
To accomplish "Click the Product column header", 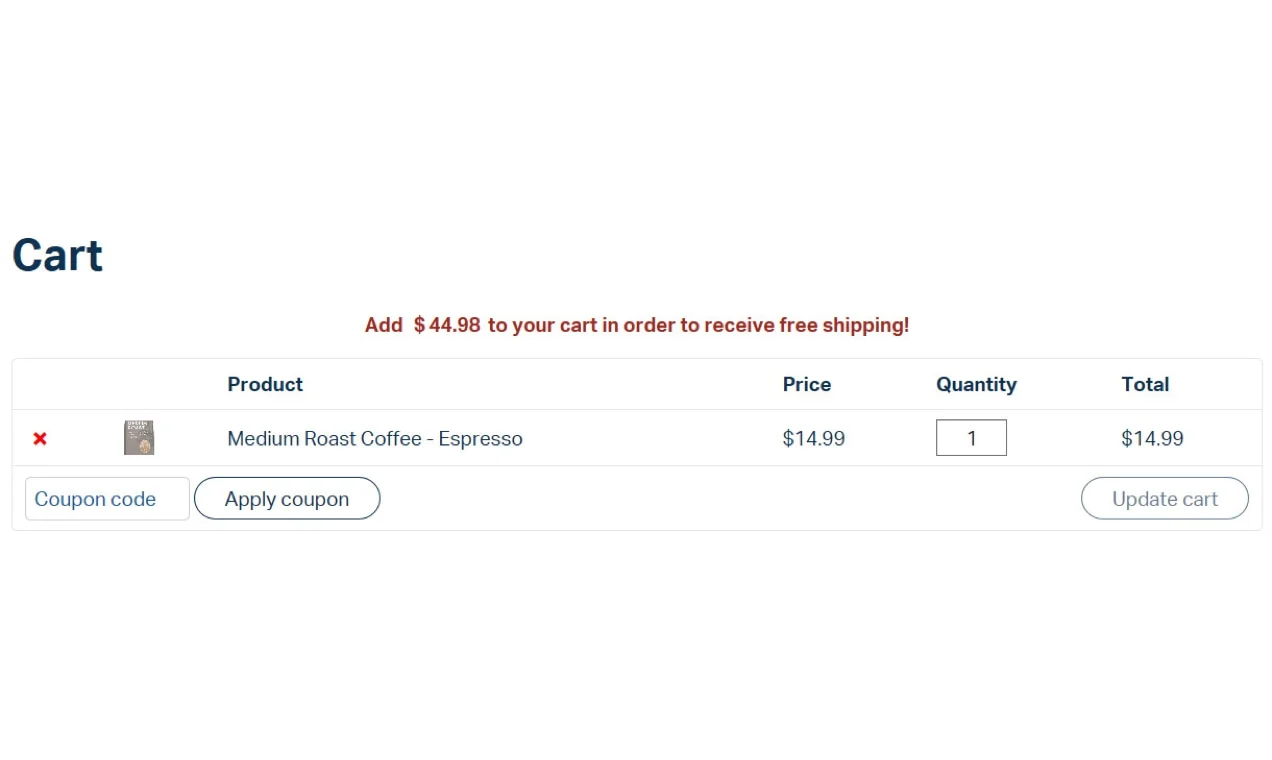I will [265, 384].
